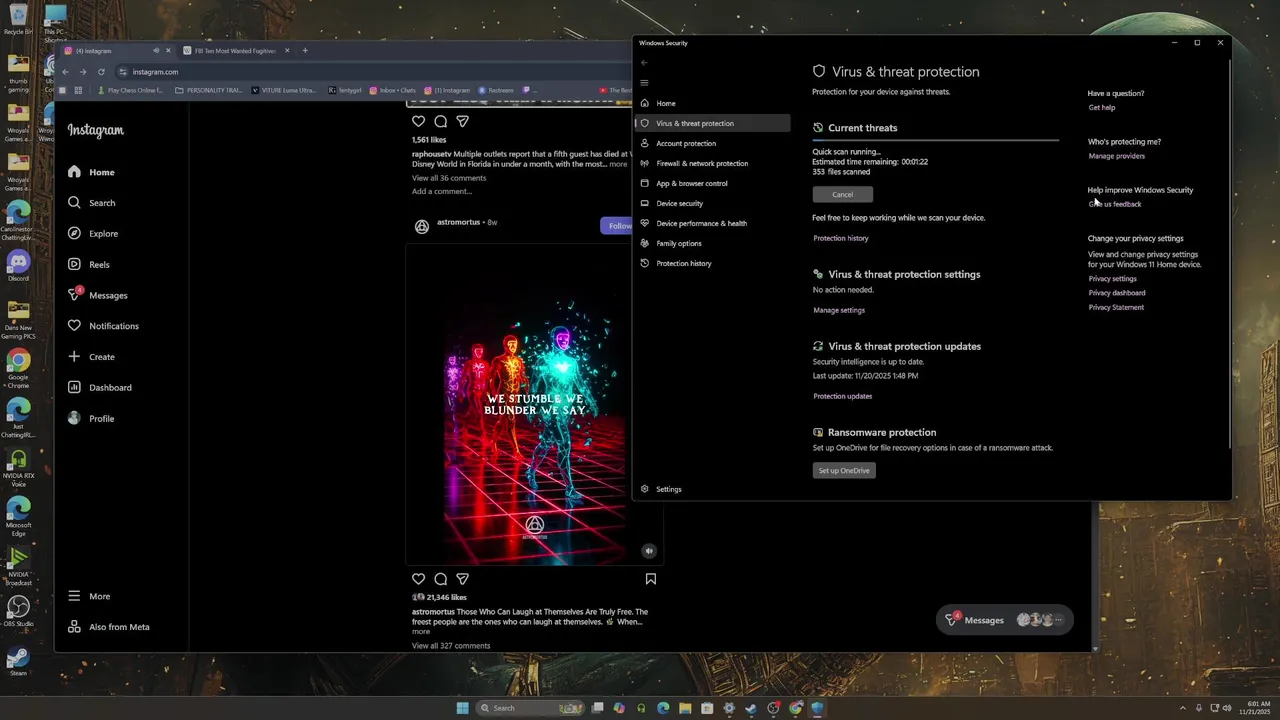This screenshot has width=1280, height=720.
Task: Comment on the astromortus post
Action: 440,579
